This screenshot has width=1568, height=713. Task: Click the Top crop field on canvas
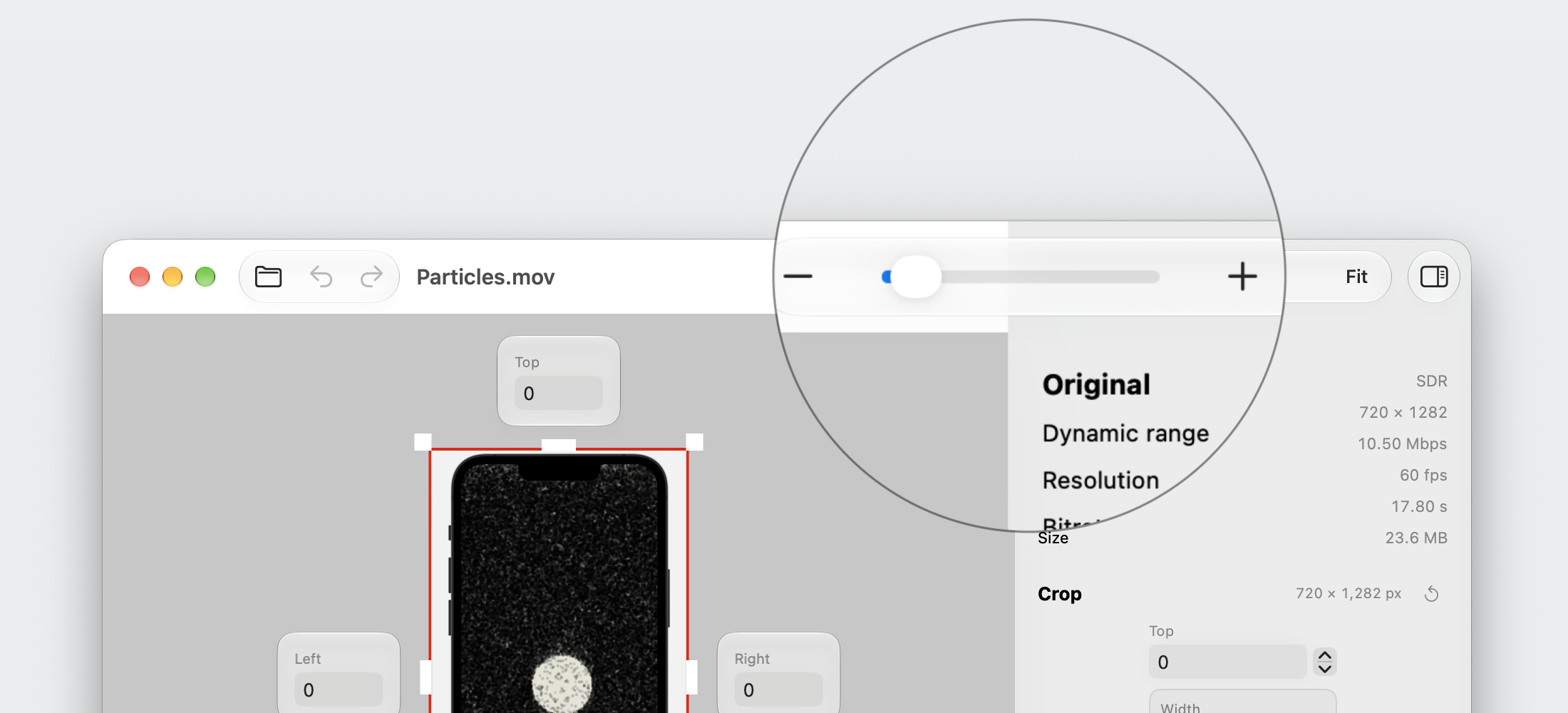559,393
